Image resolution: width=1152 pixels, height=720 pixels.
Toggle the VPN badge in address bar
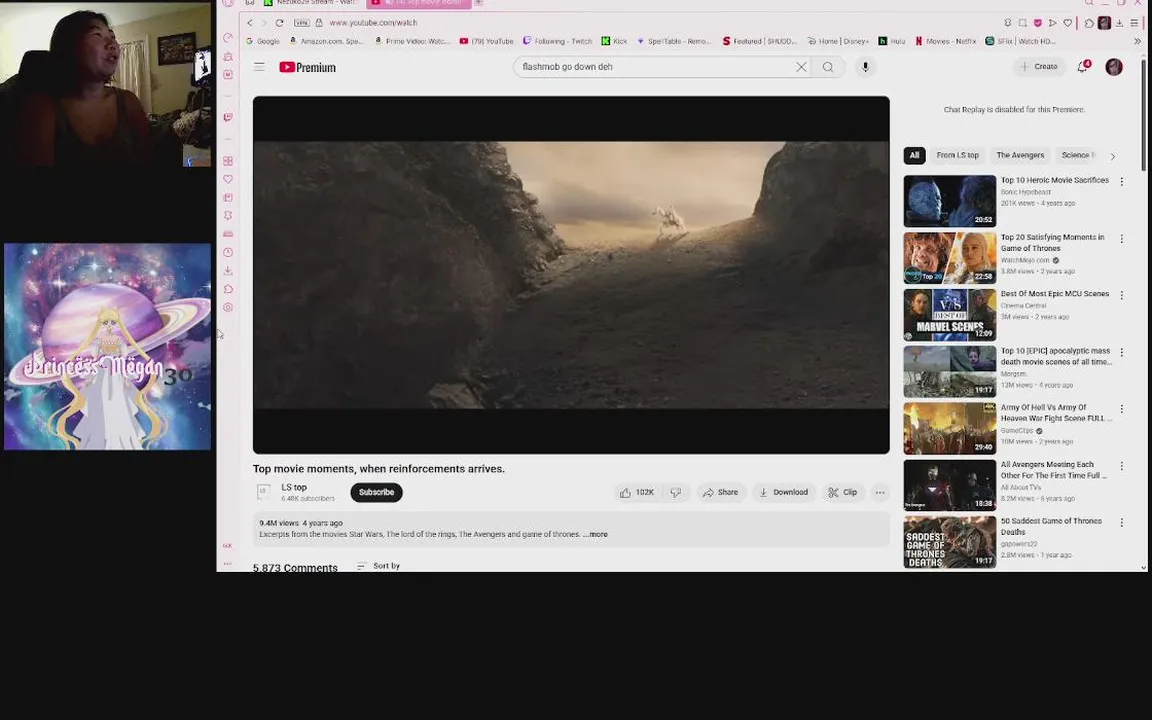point(302,23)
